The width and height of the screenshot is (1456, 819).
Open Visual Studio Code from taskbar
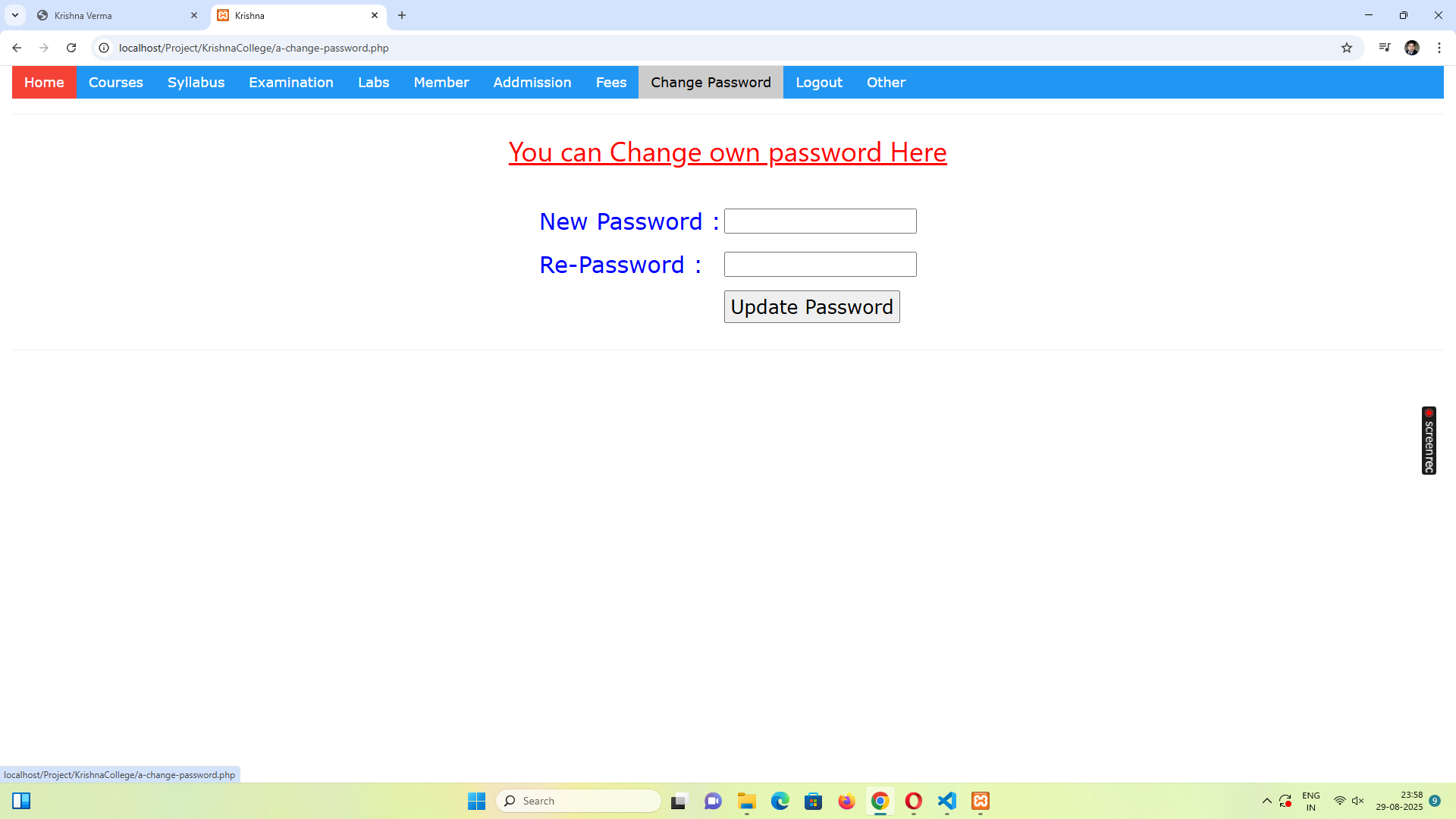947,801
